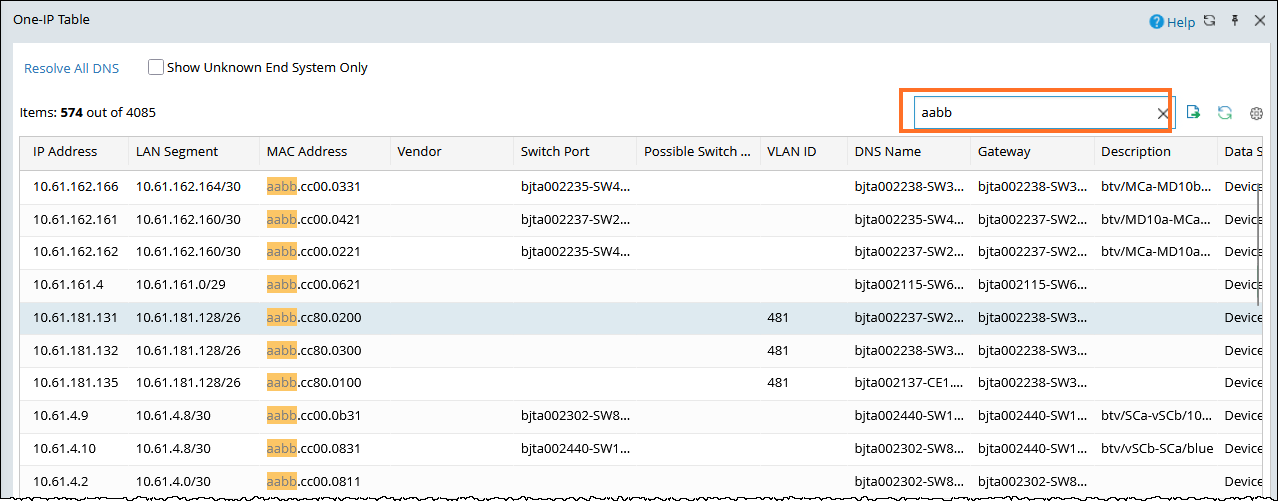This screenshot has height=503, width=1278.
Task: Select MAC address aabb.cc00.0331 cell
Action: click(x=313, y=187)
